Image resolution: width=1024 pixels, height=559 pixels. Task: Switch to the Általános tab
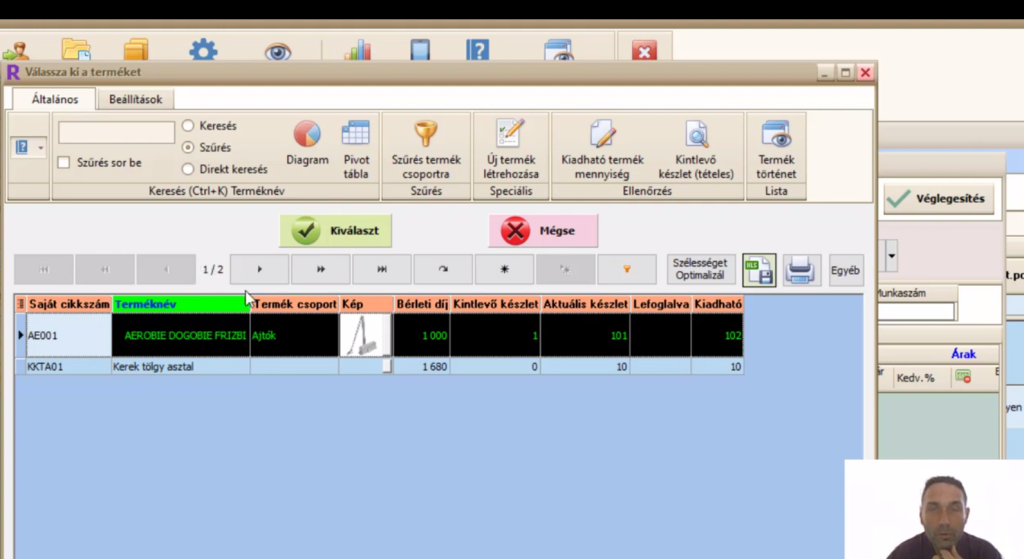(54, 99)
